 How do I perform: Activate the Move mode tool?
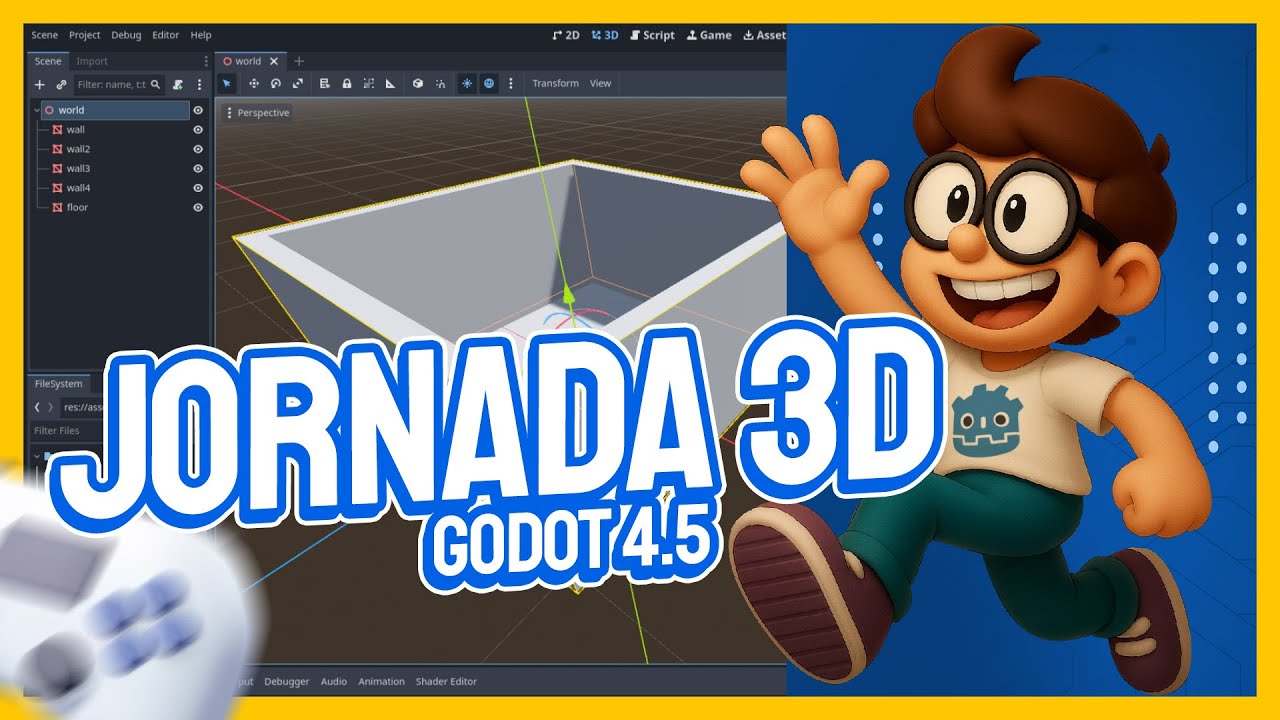click(254, 83)
